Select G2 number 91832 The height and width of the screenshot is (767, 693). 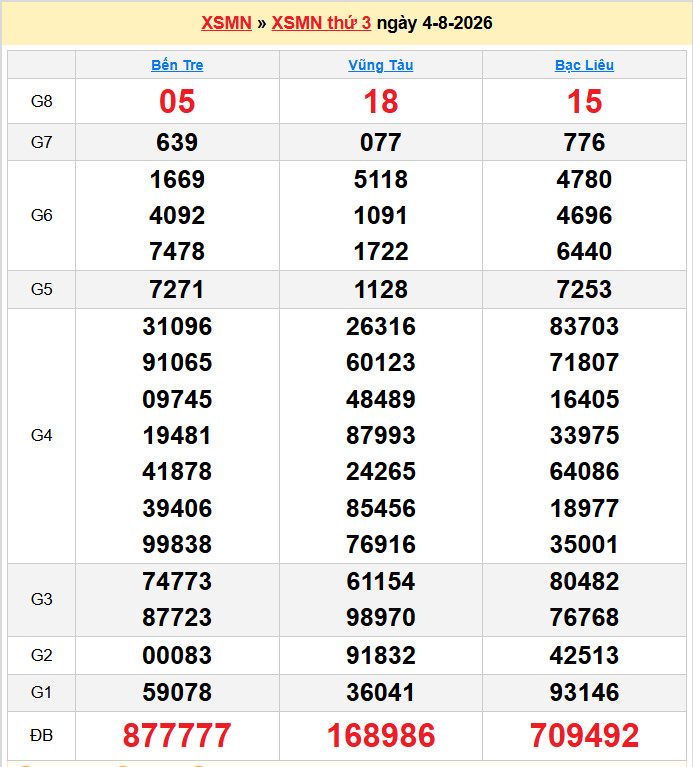pos(380,655)
